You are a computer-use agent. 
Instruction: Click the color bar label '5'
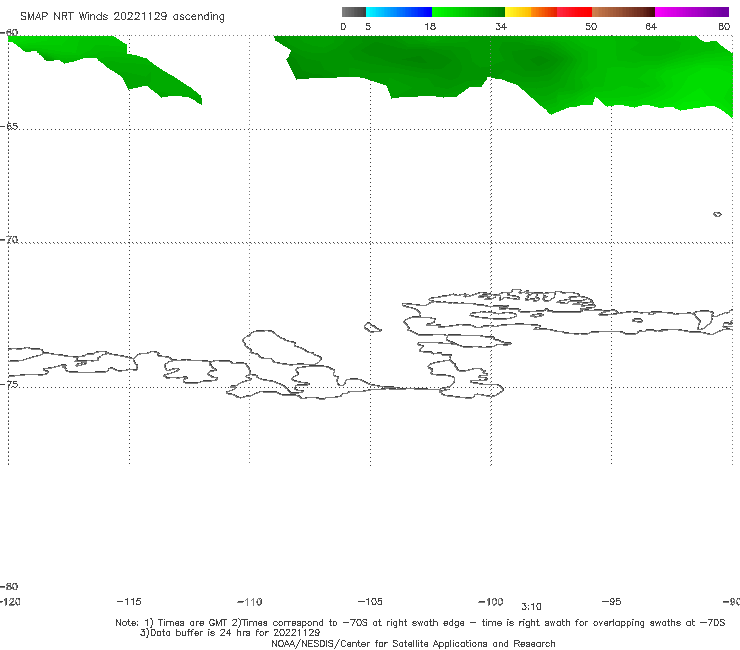(368, 26)
